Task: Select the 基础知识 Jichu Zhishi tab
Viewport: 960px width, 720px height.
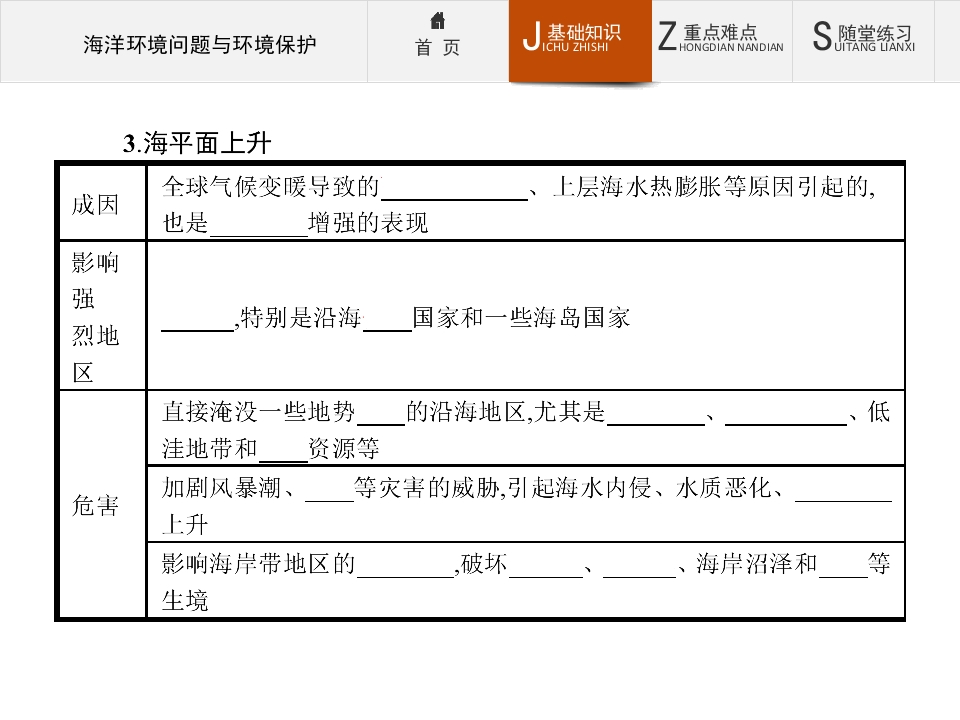Action: 580,42
